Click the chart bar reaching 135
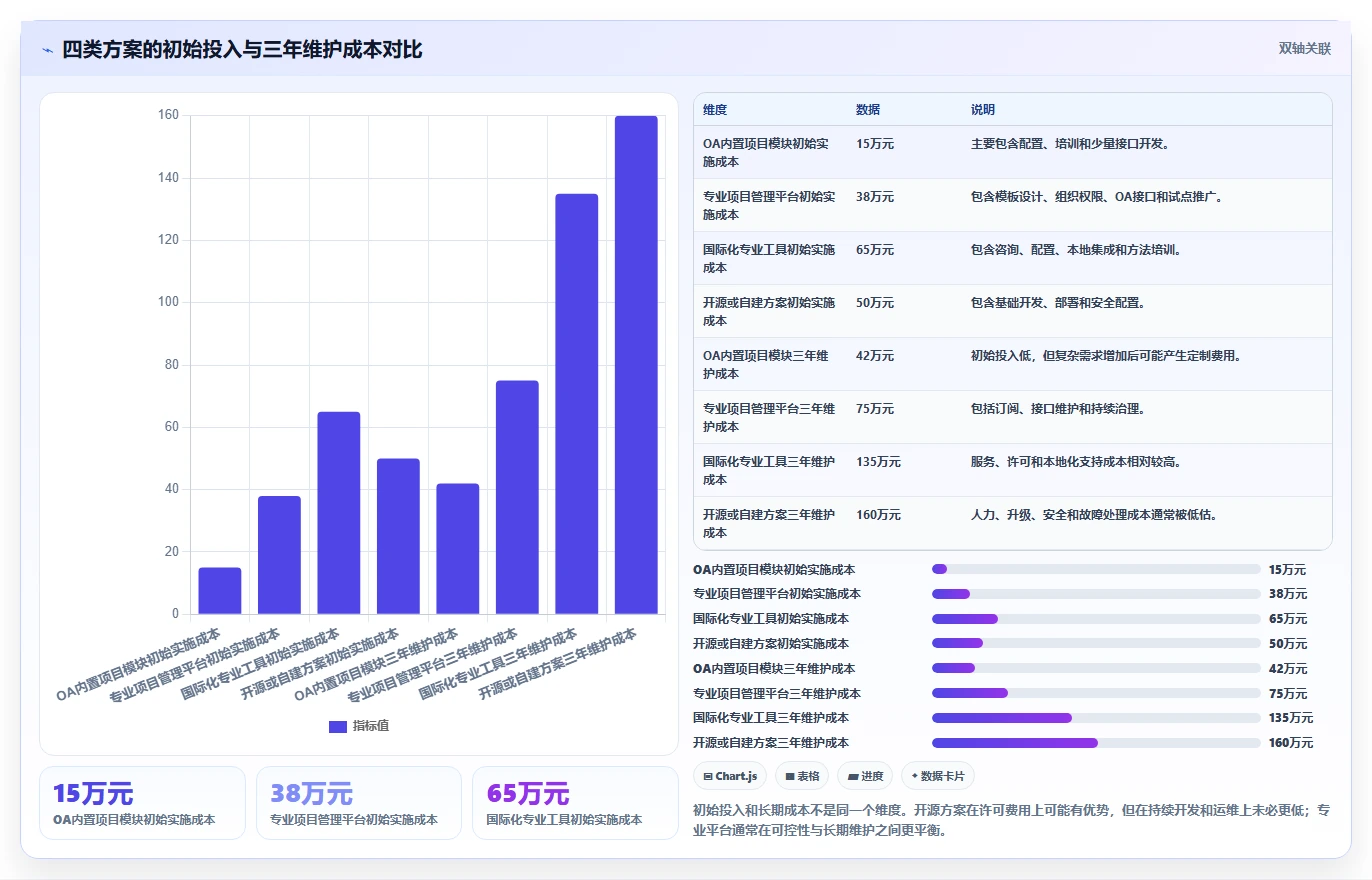The height and width of the screenshot is (880, 1372). tap(577, 404)
